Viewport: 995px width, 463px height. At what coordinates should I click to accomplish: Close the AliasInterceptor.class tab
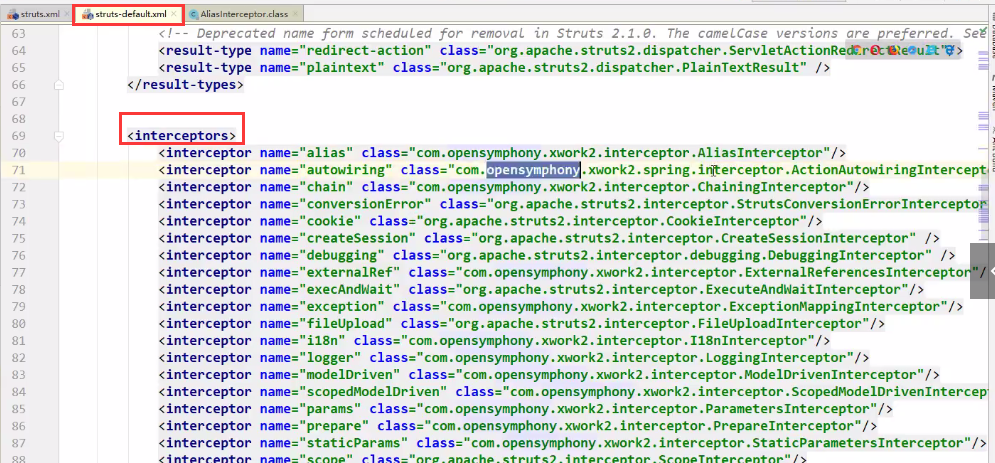coord(296,15)
